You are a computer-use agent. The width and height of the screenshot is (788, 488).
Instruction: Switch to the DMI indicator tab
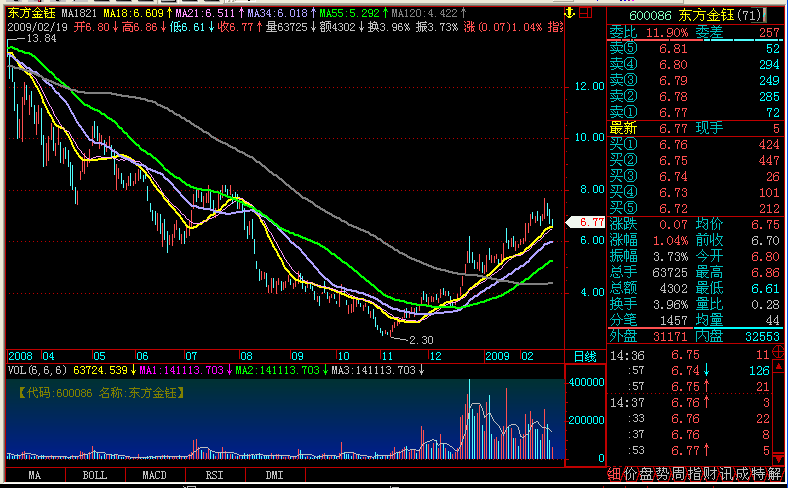[x=274, y=475]
